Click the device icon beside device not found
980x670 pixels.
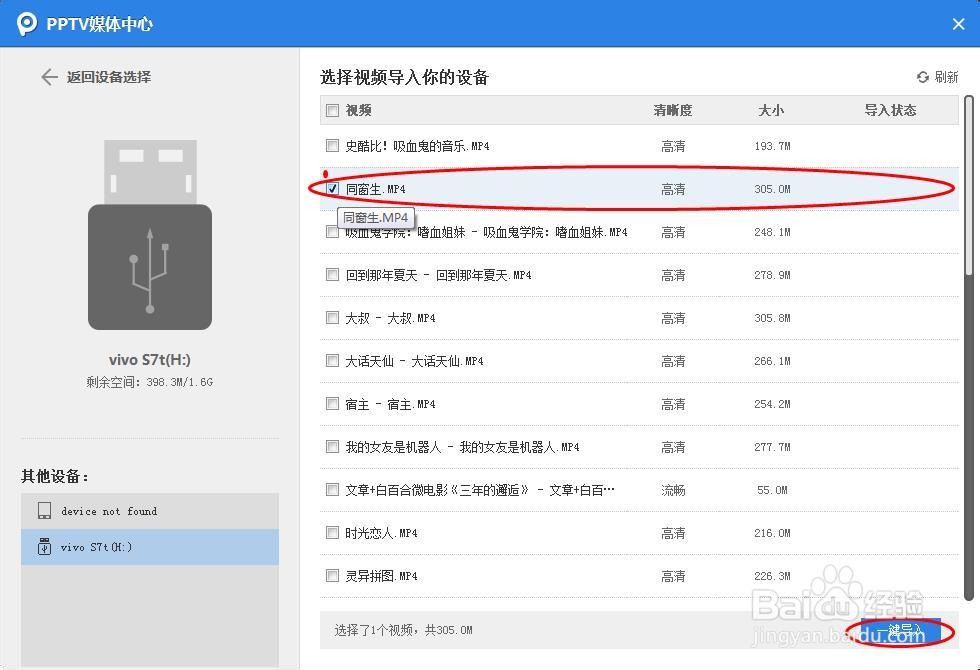pyautogui.click(x=44, y=510)
